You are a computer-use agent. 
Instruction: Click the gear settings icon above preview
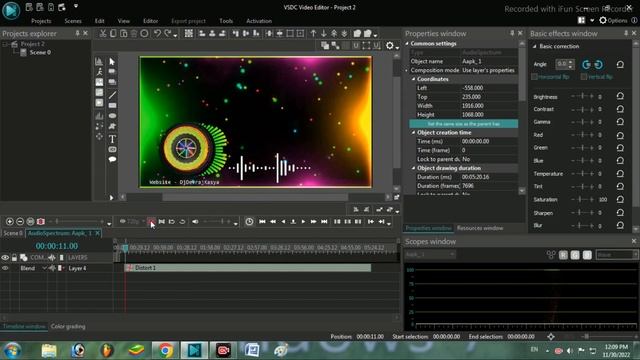coord(390,46)
